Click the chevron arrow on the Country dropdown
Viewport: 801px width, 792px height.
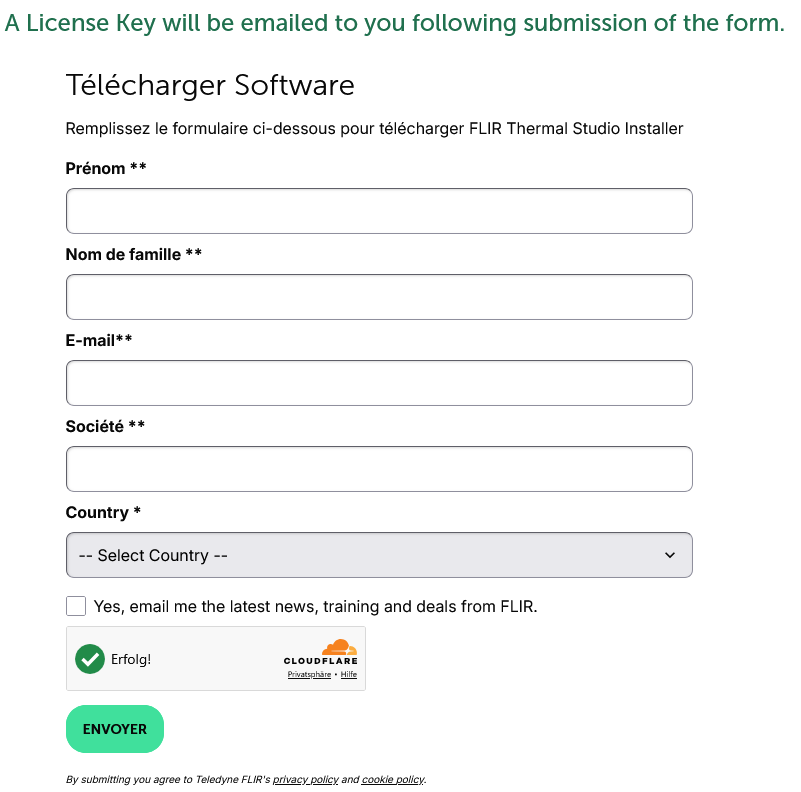670,555
